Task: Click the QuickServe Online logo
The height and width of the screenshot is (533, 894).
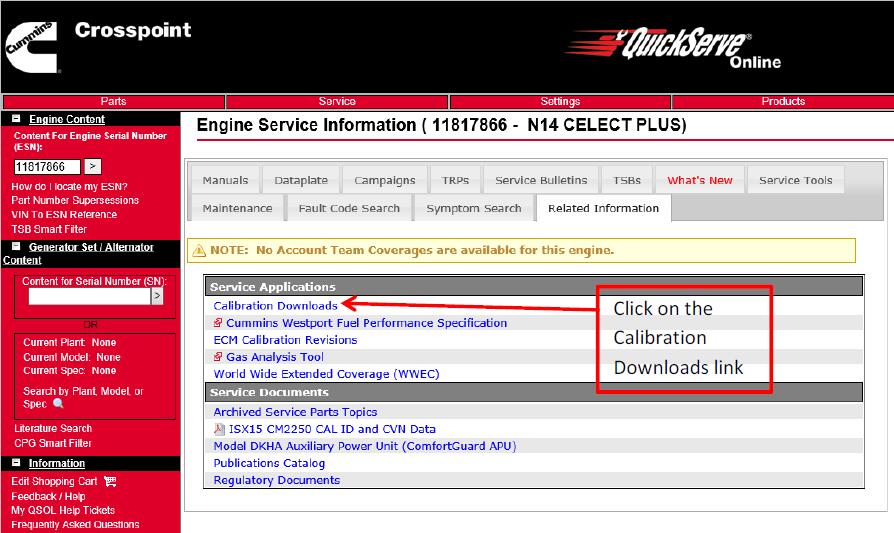Action: pos(673,48)
